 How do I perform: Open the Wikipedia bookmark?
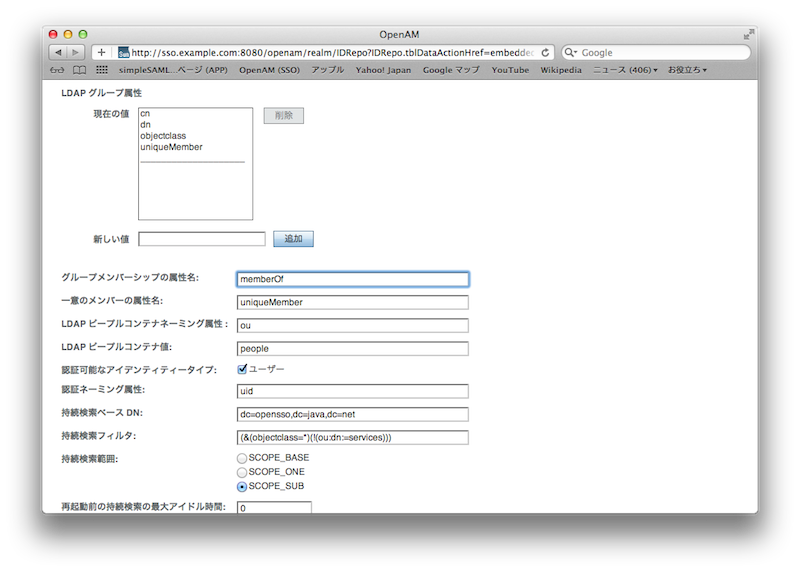point(560,70)
